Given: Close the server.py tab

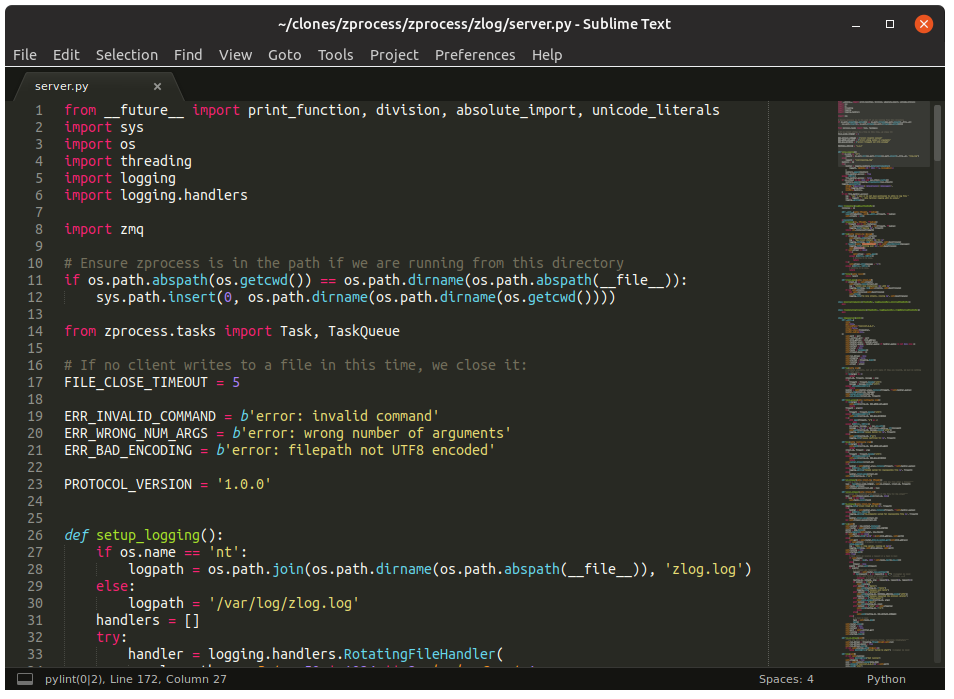Looking at the screenshot, I should 158,86.
